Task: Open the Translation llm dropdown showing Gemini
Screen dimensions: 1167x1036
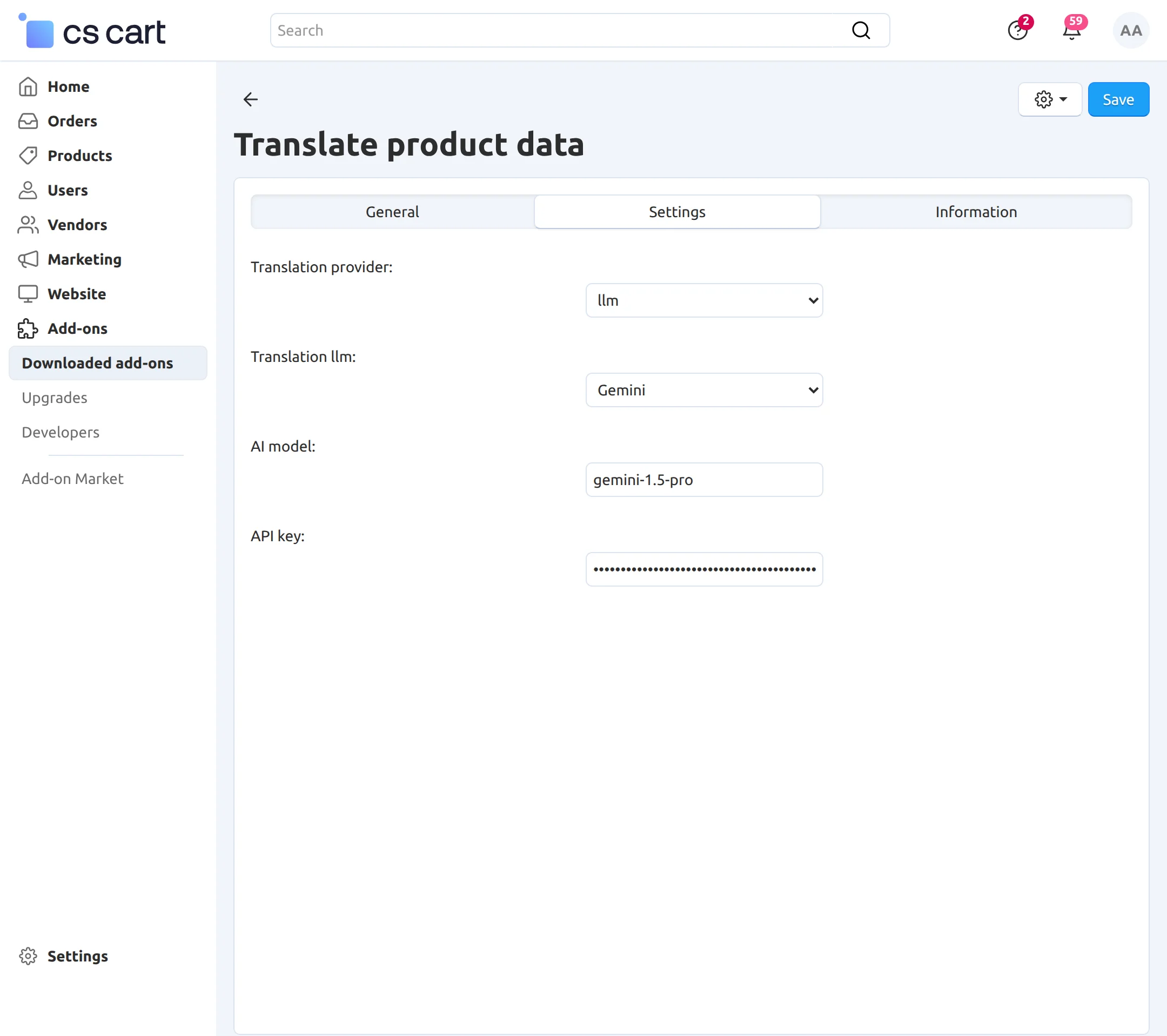Action: (x=704, y=390)
